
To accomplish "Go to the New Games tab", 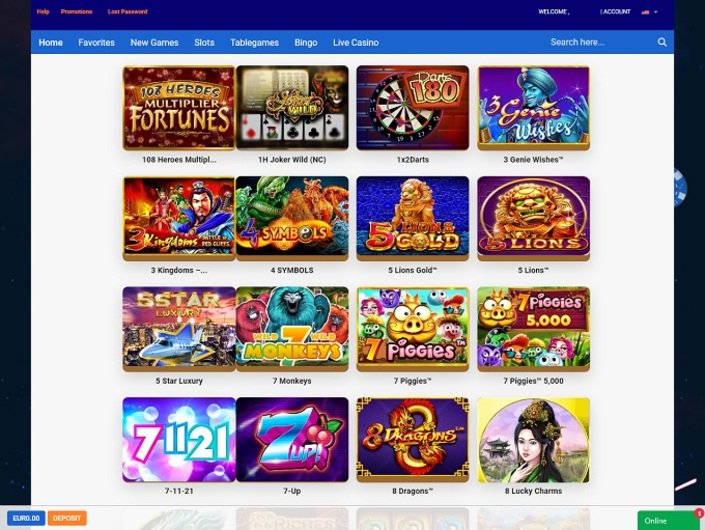I will pyautogui.click(x=154, y=43).
